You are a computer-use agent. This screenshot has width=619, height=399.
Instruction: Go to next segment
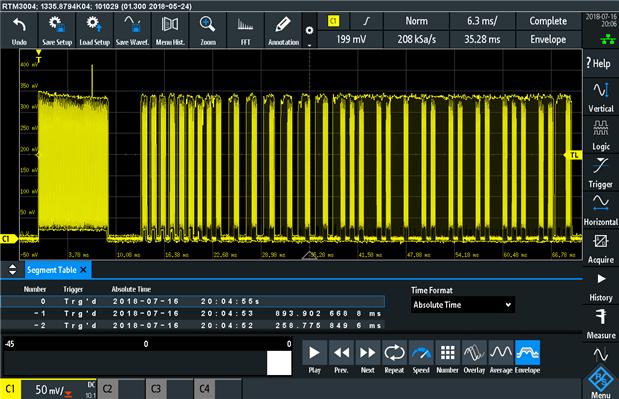tap(368, 358)
